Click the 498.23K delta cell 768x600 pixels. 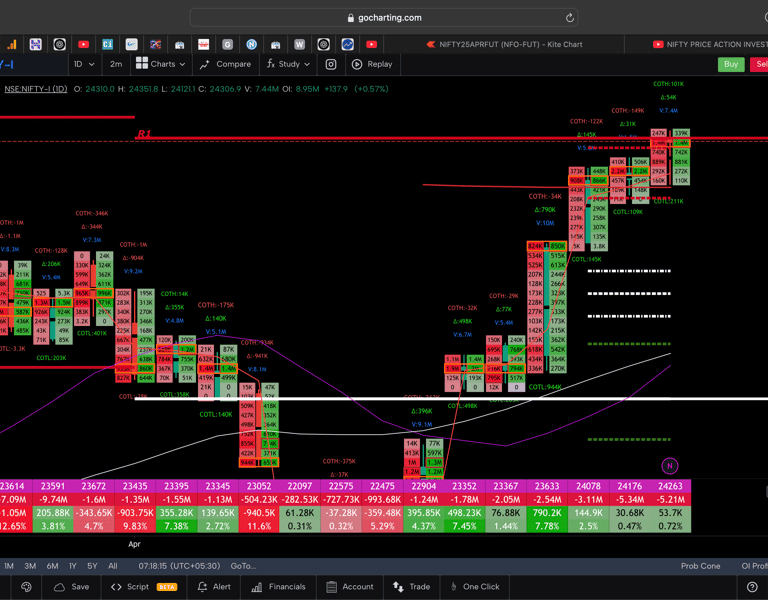[x=464, y=512]
